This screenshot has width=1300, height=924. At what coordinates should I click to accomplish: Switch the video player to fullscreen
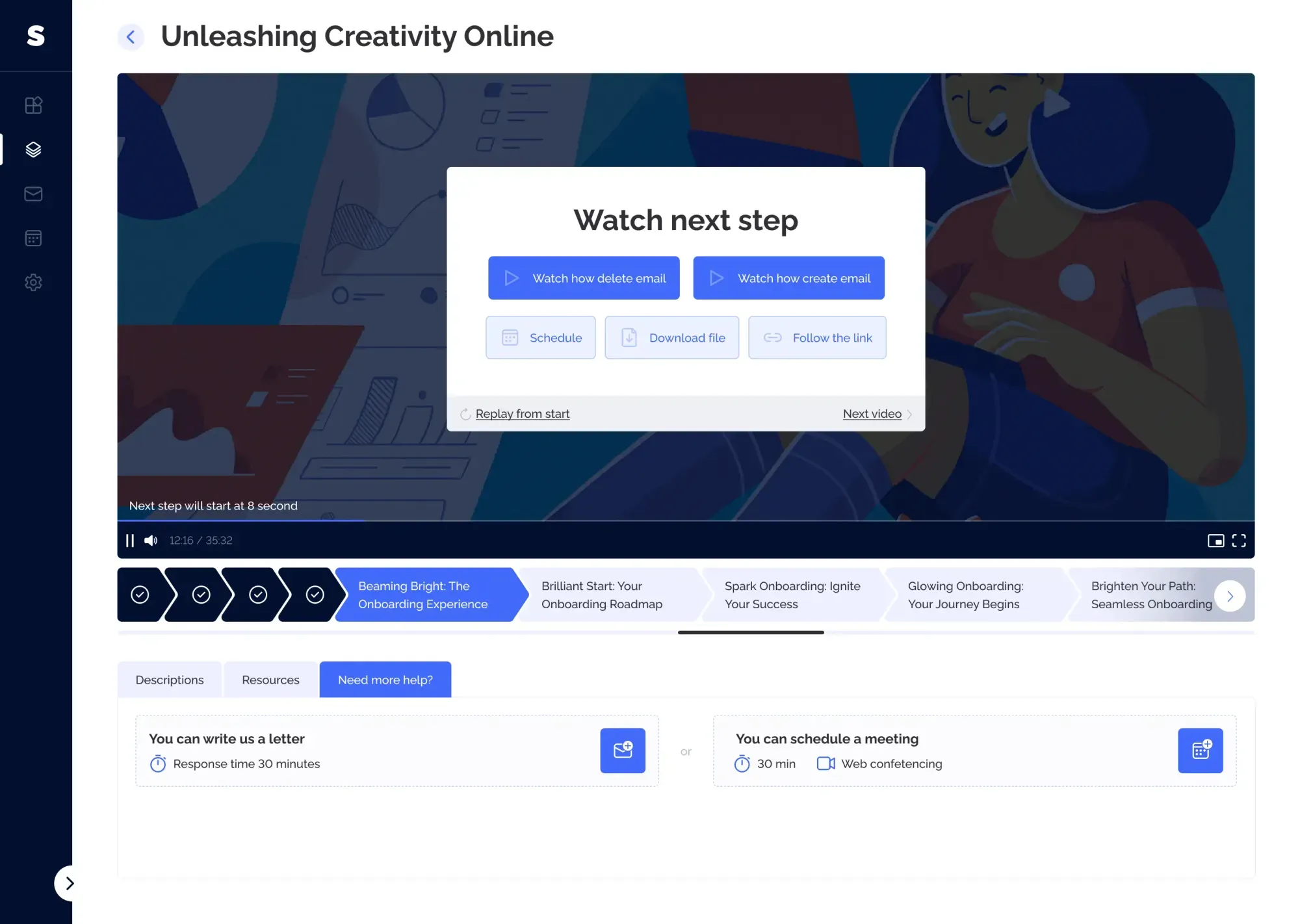tap(1239, 540)
